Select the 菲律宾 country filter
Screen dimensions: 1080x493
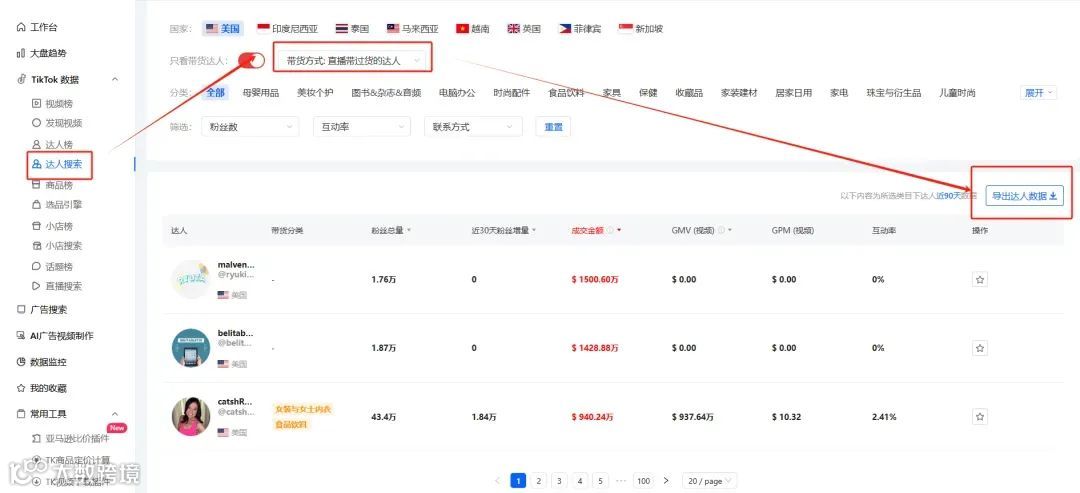point(579,29)
